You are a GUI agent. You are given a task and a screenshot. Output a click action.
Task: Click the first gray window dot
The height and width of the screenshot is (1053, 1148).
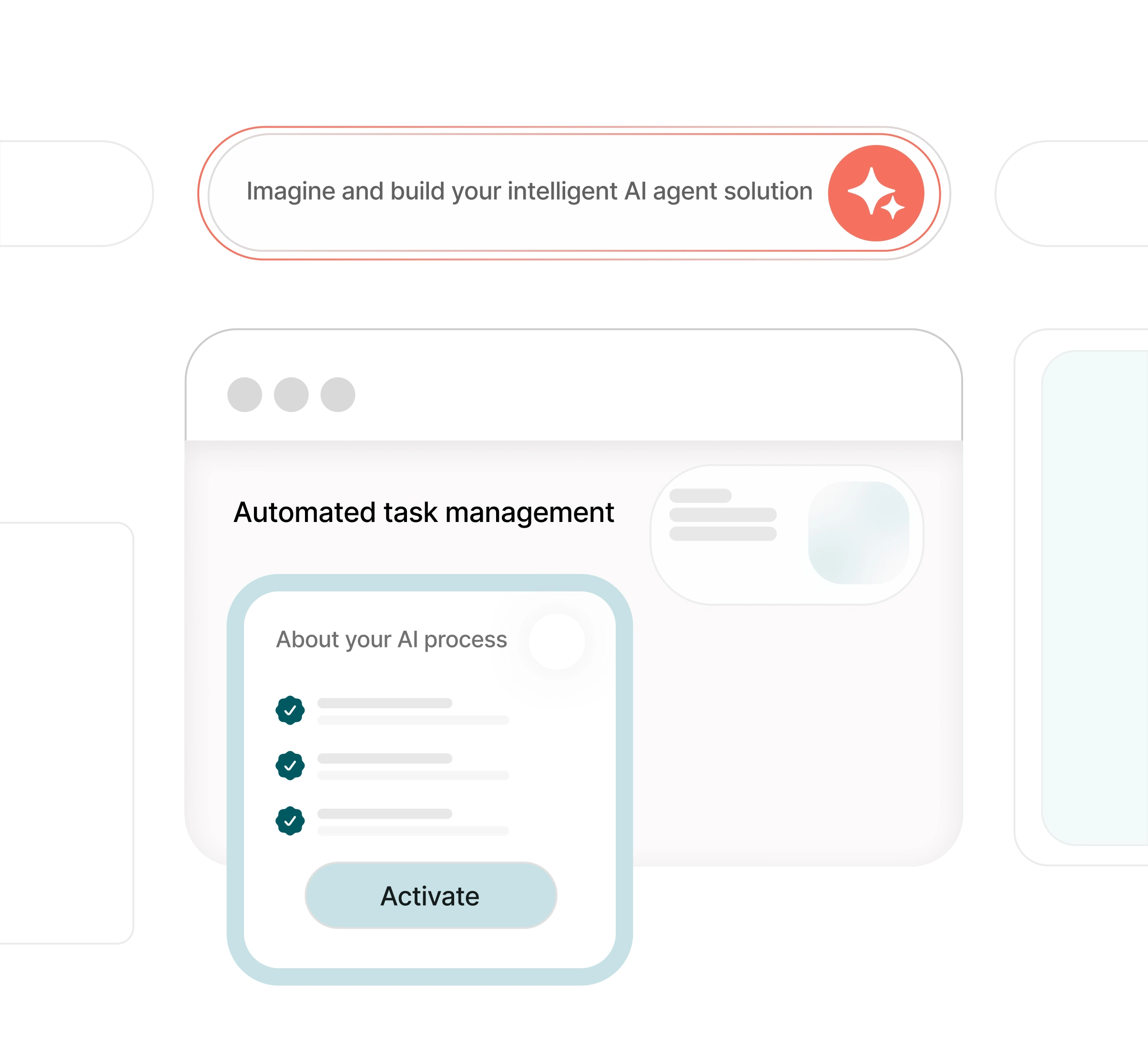click(244, 394)
